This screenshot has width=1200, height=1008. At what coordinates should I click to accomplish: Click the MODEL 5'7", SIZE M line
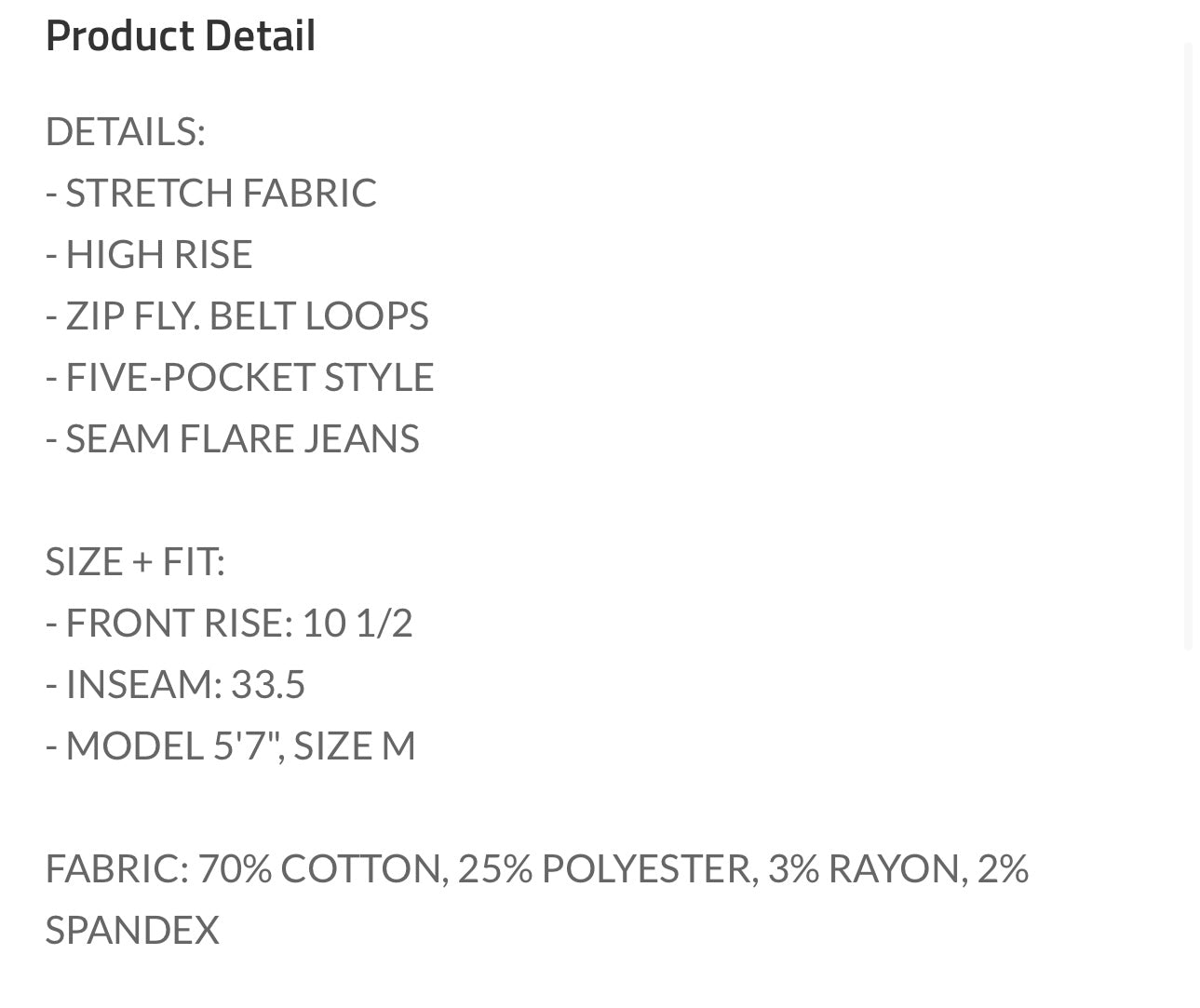point(231,746)
